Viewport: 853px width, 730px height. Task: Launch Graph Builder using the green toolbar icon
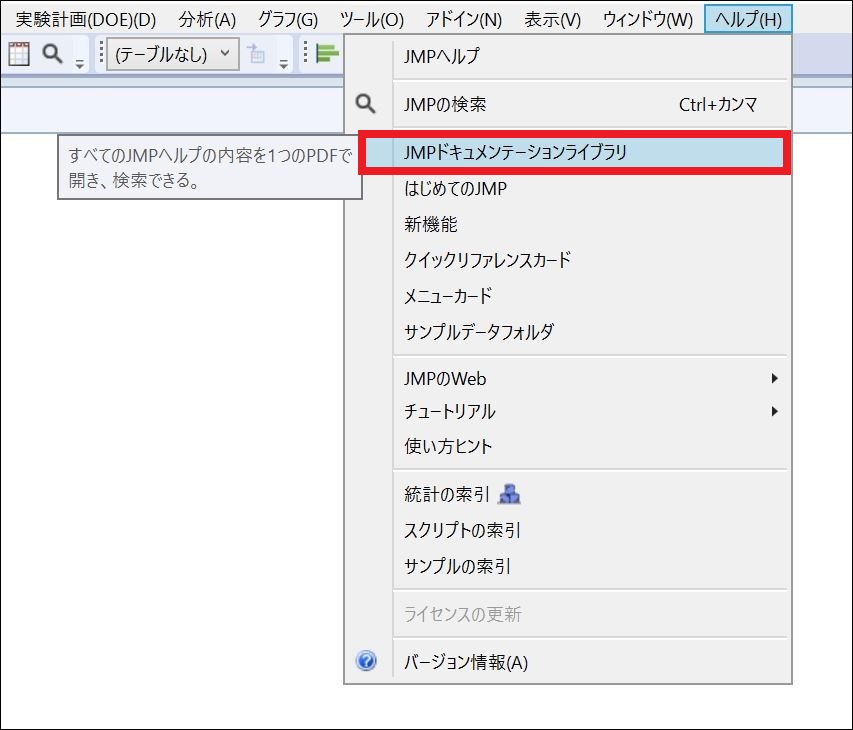tap(324, 52)
